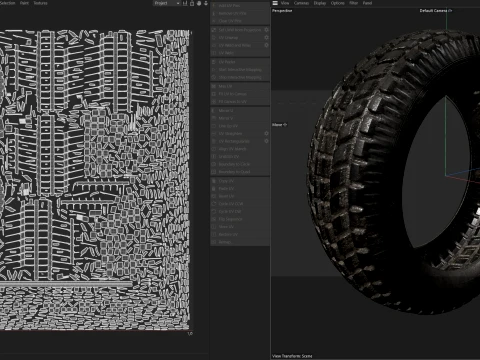The image size is (480, 360).
Task: Run Reset UV
Action: pyautogui.click(x=240, y=196)
